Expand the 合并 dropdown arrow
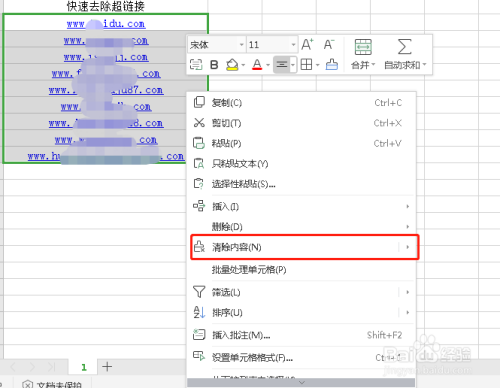 [373, 65]
